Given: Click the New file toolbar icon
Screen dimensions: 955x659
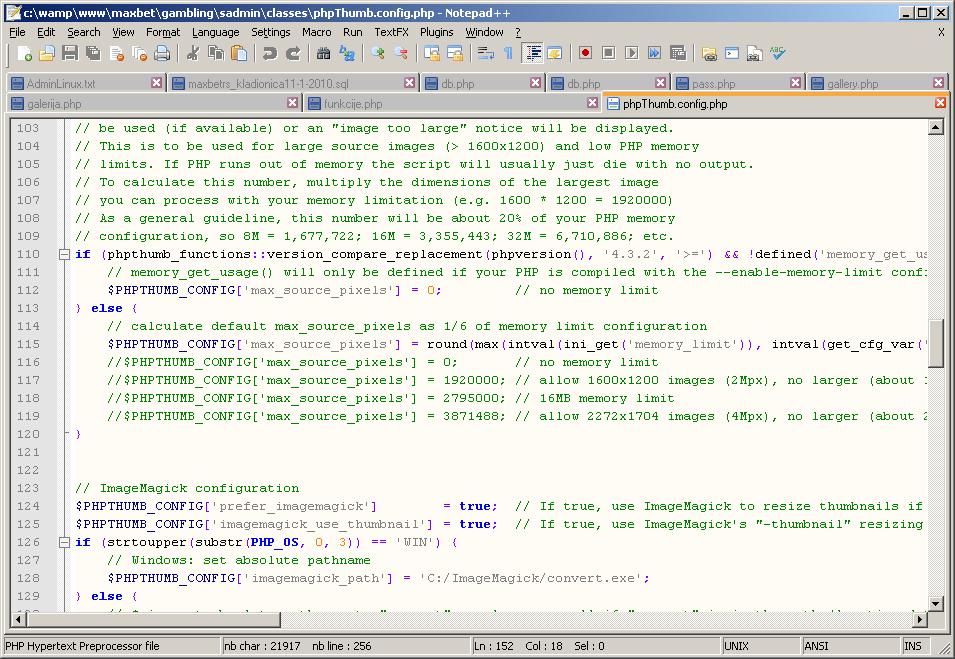Looking at the screenshot, I should click(22, 53).
